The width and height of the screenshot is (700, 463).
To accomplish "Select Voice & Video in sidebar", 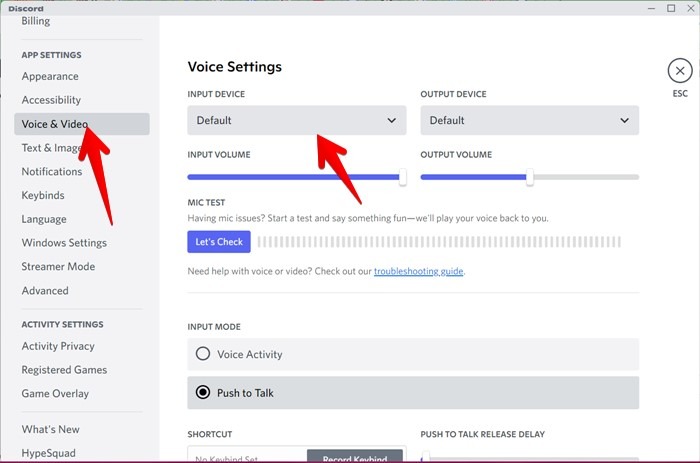I will (x=82, y=124).
